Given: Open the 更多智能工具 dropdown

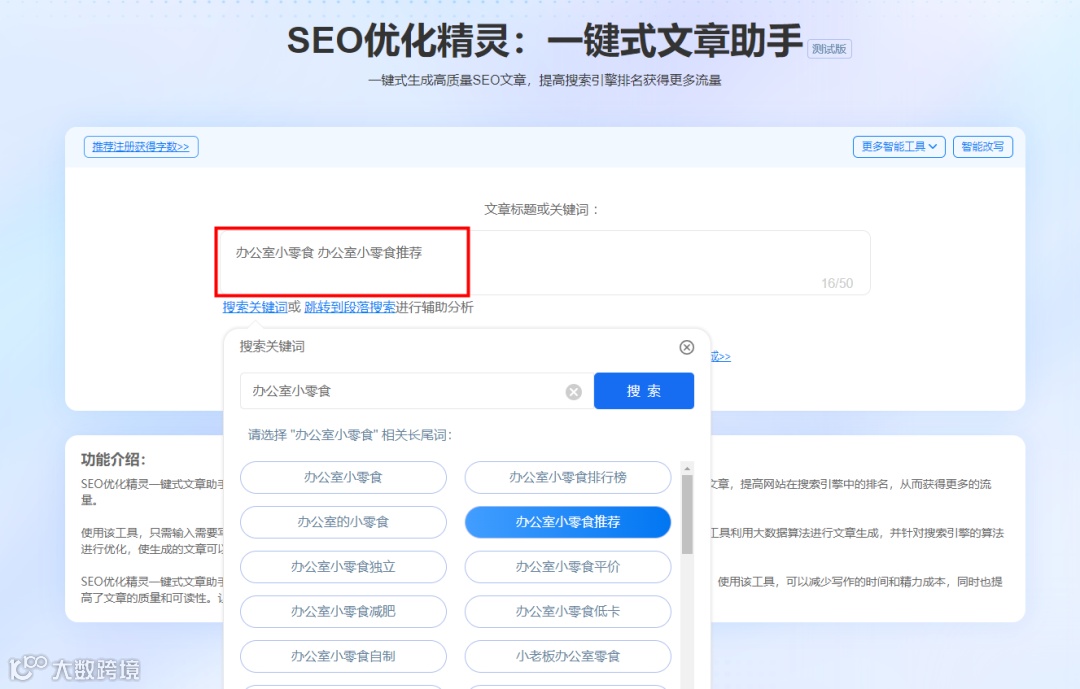Looking at the screenshot, I should (899, 147).
